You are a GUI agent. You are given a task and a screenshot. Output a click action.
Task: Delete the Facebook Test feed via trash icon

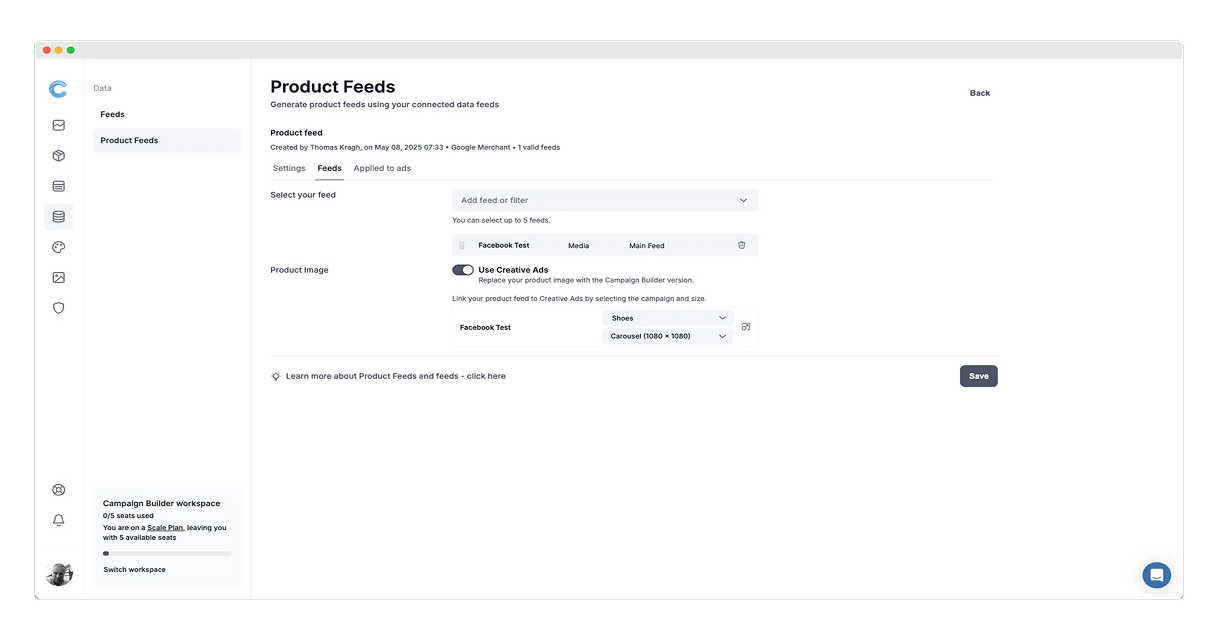click(x=741, y=244)
